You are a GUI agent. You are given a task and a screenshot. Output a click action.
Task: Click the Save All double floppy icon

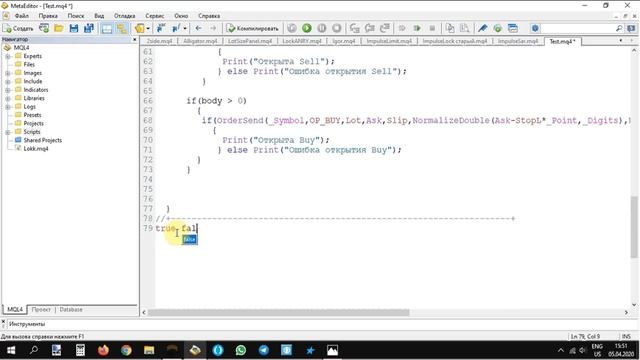[x=89, y=28]
